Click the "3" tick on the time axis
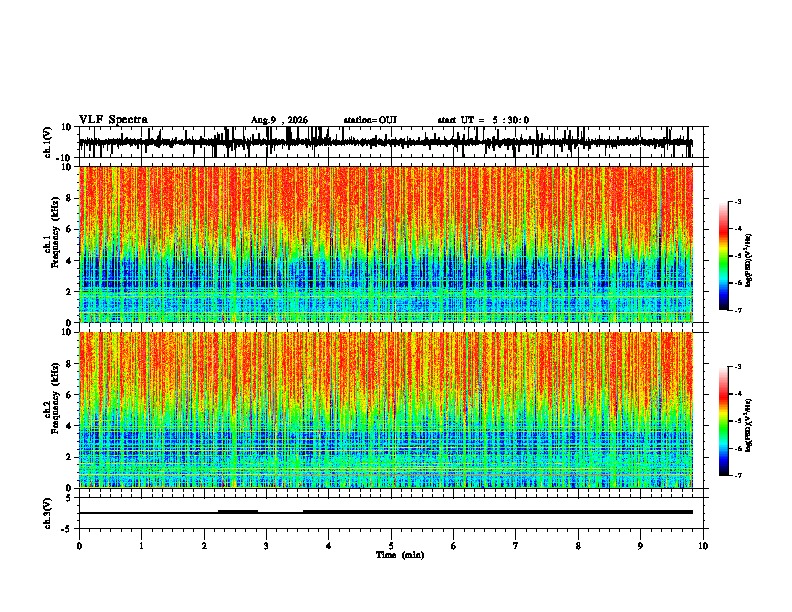Viewport: 792px width, 612px height. tap(266, 546)
